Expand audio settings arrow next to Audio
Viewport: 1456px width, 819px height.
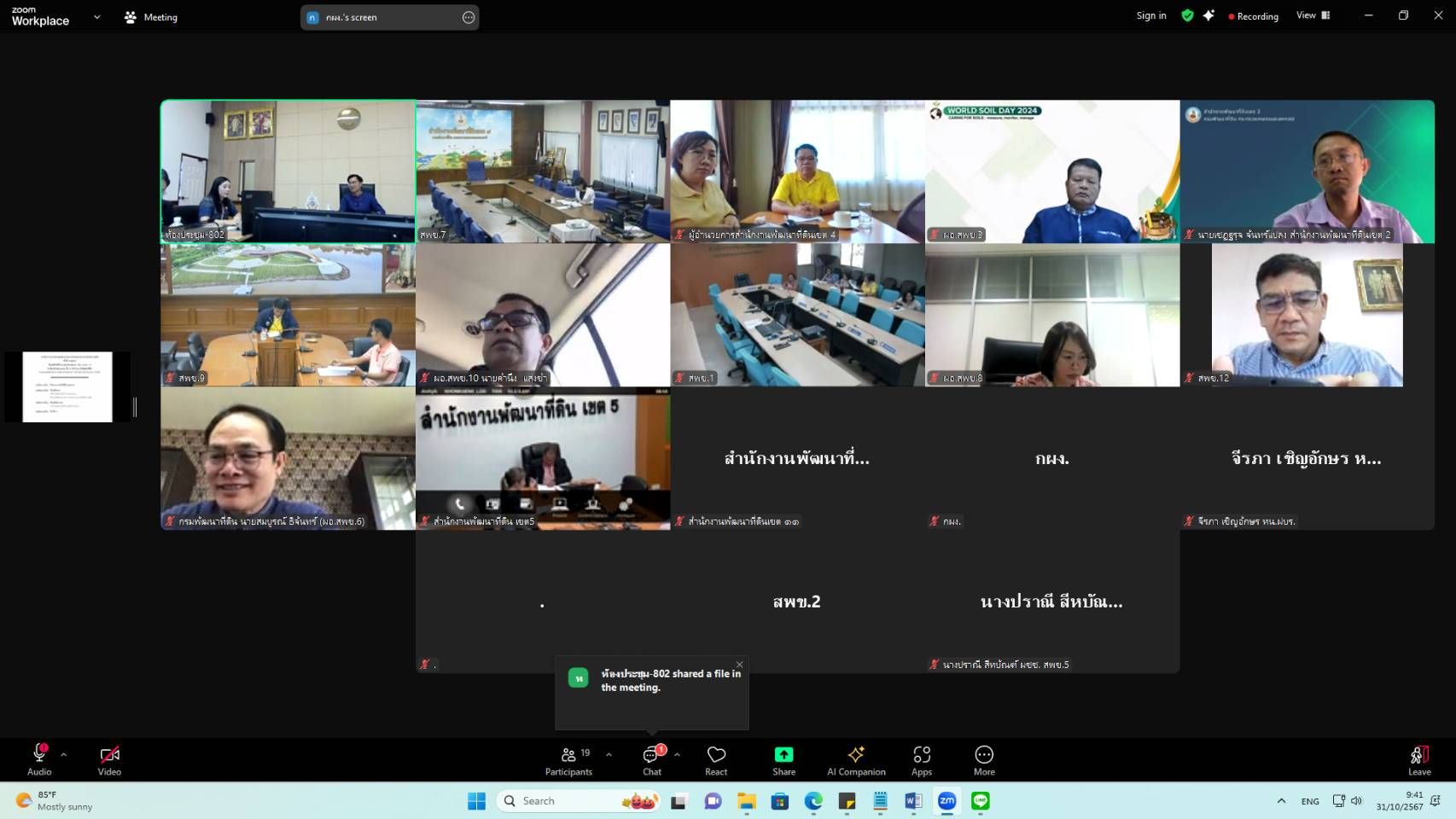[63, 754]
